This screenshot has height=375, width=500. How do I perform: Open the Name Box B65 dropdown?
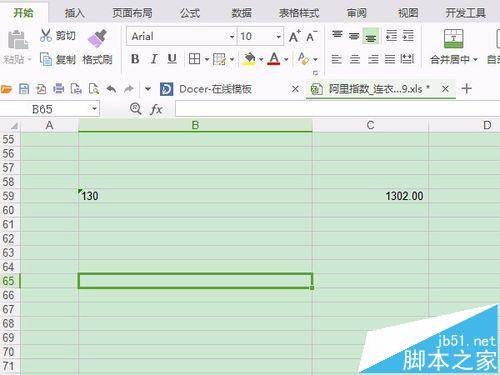[x=94, y=109]
